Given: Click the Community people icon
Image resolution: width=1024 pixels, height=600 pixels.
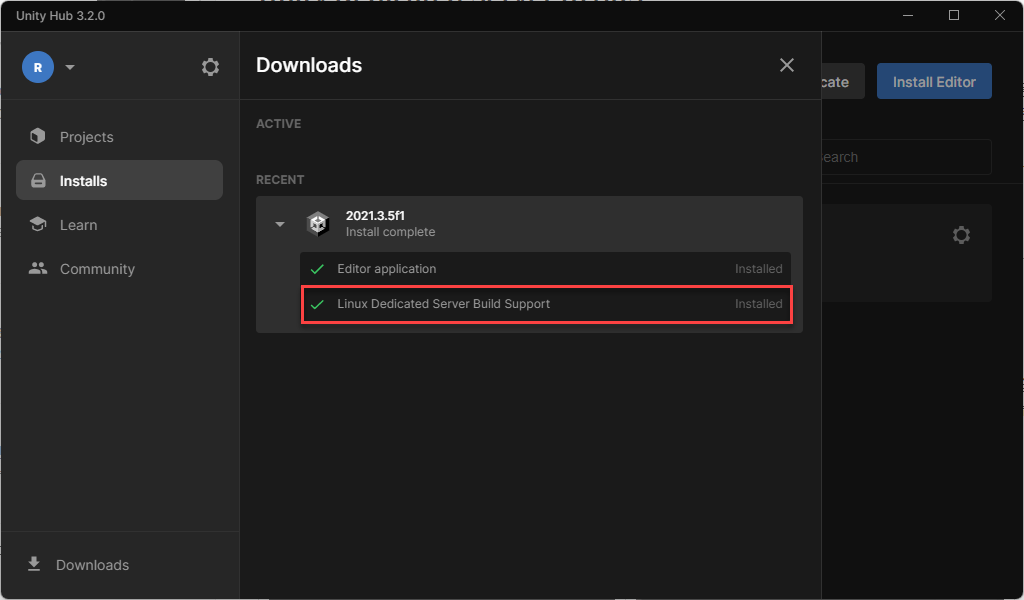Looking at the screenshot, I should (38, 268).
